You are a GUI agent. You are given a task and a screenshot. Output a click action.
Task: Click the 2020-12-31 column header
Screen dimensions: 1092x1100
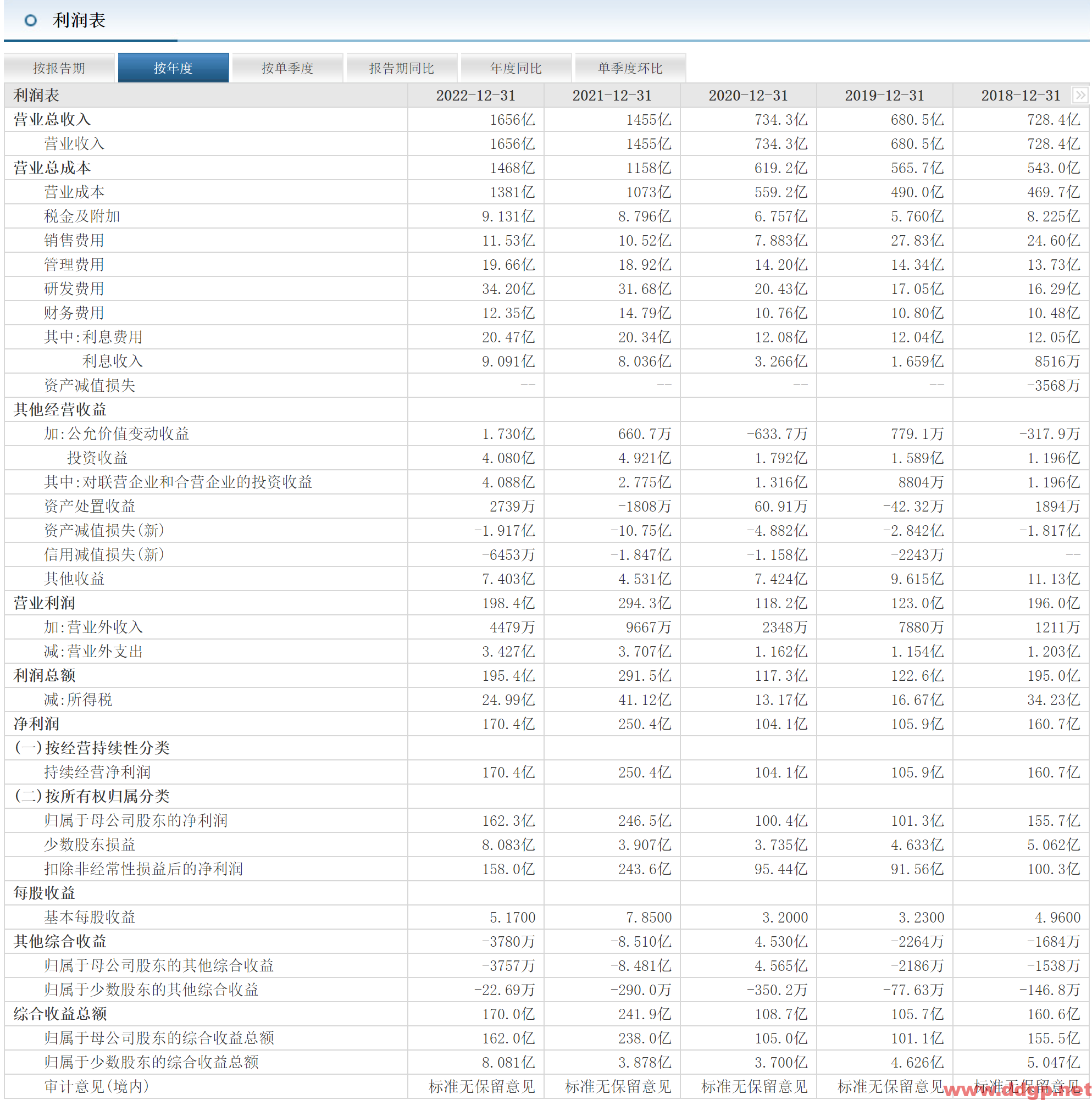748,96
